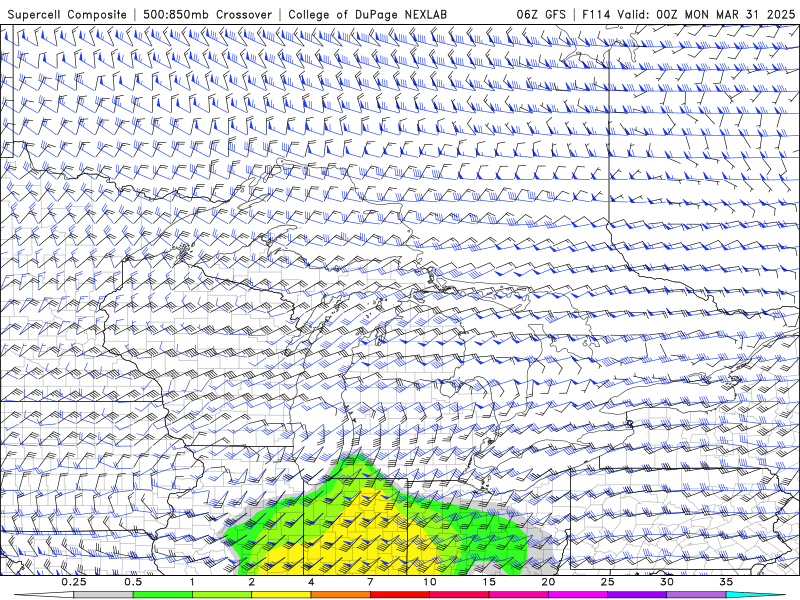800x600 pixels.
Task: Click the "7" color scale label
Action: point(370,582)
